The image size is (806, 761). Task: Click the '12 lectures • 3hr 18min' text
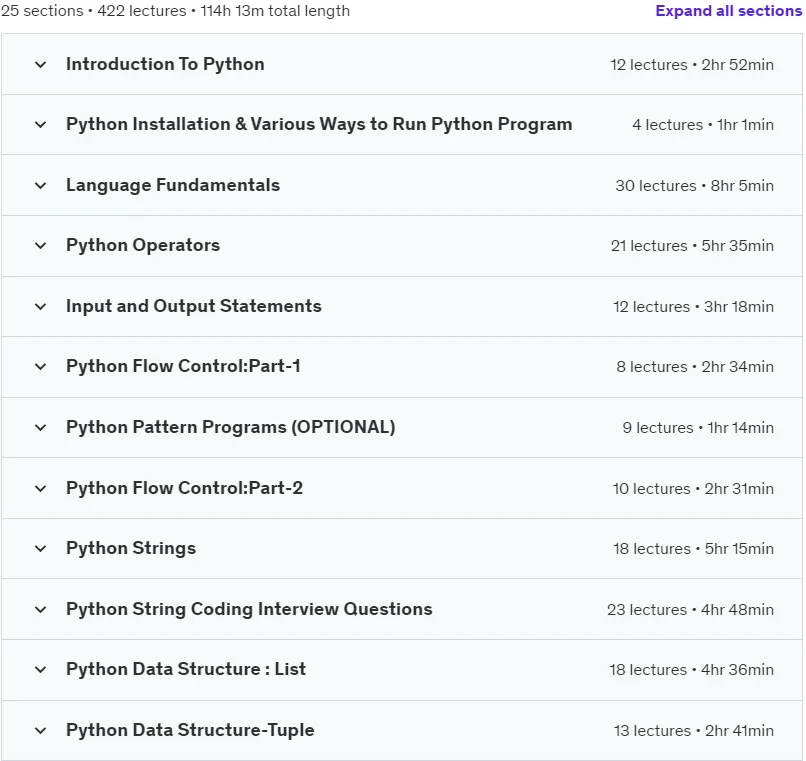coord(693,307)
